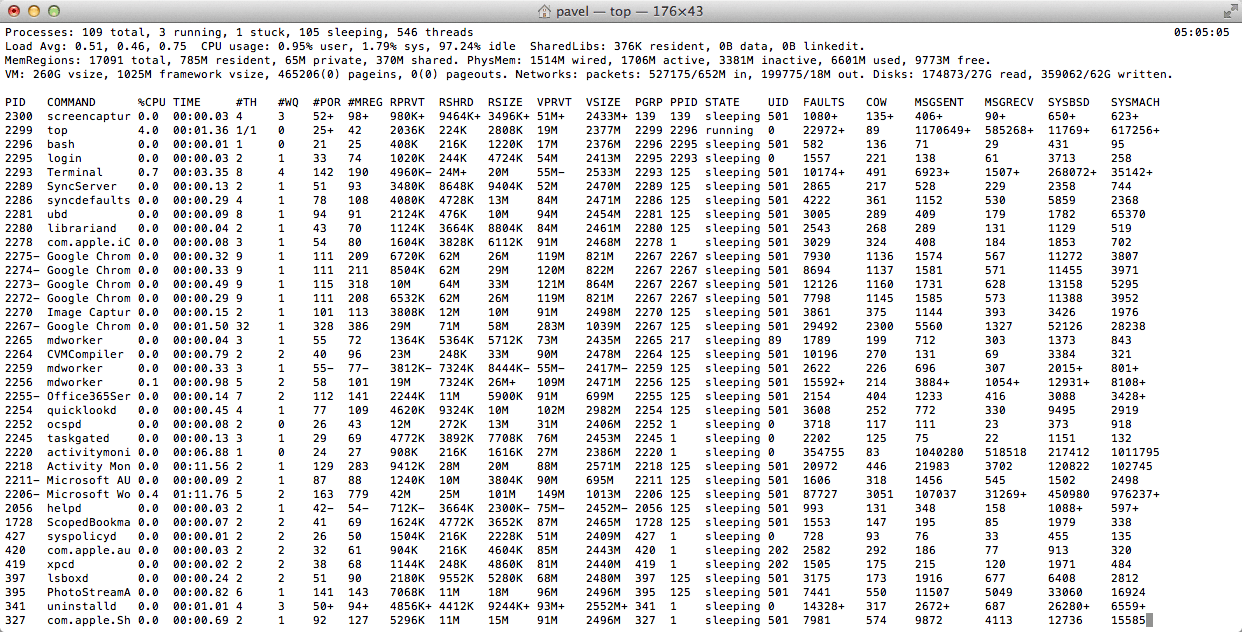Click the "Load Avg: 0.51, 0.46, 0.75" text
This screenshot has height=632, width=1242.
(x=95, y=46)
